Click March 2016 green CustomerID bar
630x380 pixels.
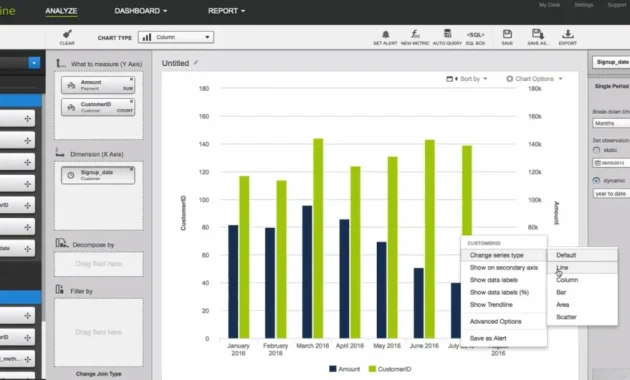pyautogui.click(x=318, y=238)
